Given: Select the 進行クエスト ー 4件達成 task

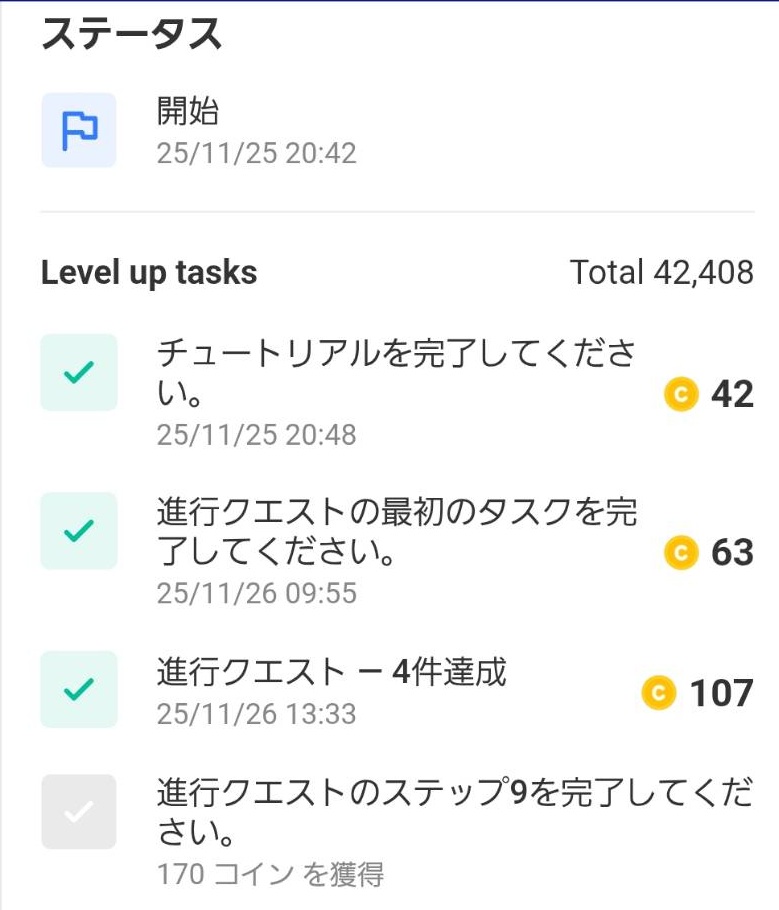Looking at the screenshot, I should (331, 672).
